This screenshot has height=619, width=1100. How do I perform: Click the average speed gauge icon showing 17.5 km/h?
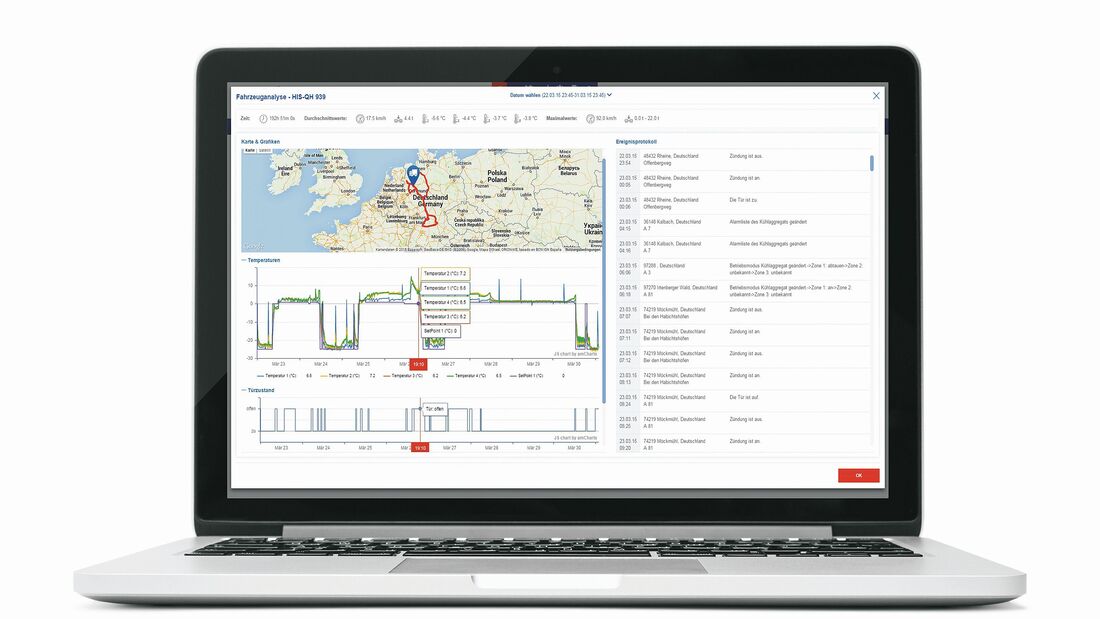coord(358,118)
